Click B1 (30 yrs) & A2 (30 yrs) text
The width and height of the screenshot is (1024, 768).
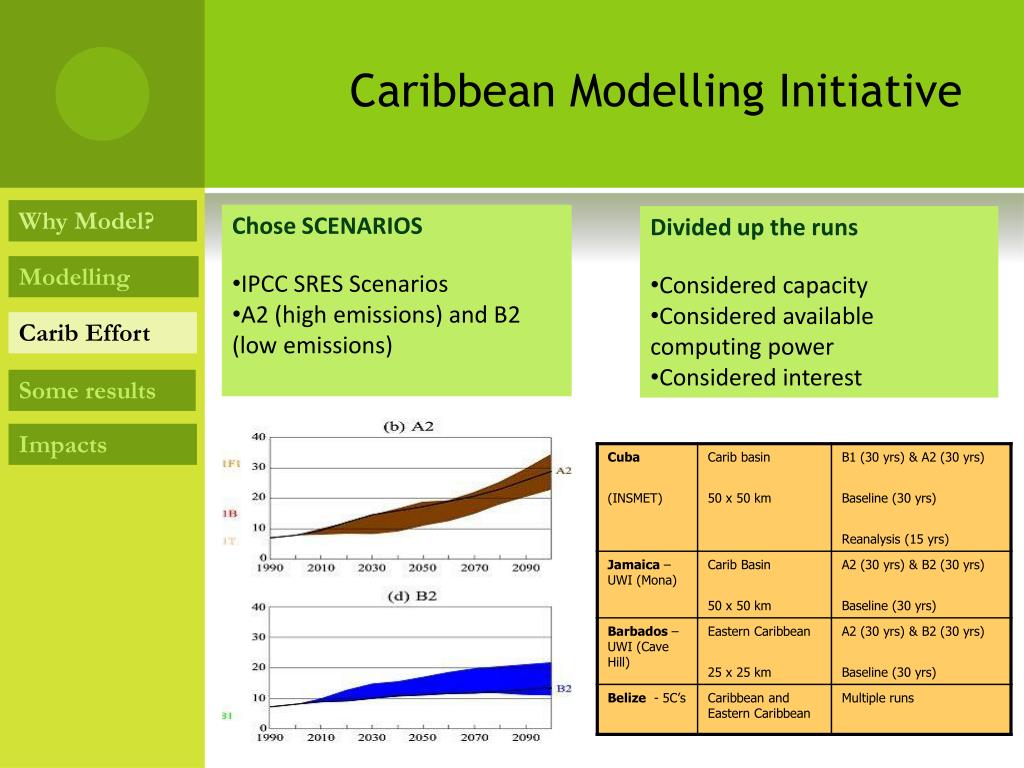(x=912, y=457)
